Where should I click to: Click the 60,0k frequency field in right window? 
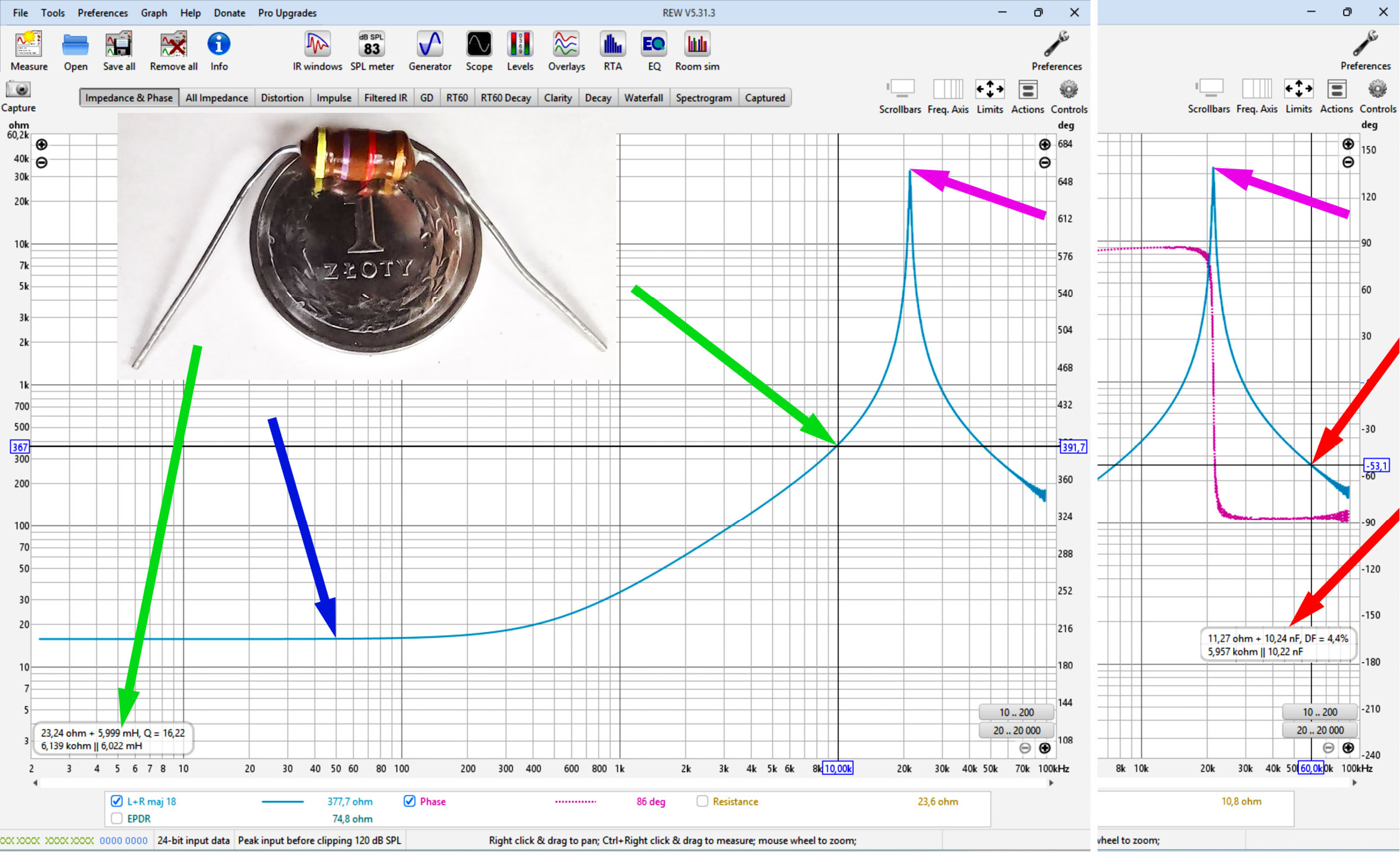coord(1311,768)
